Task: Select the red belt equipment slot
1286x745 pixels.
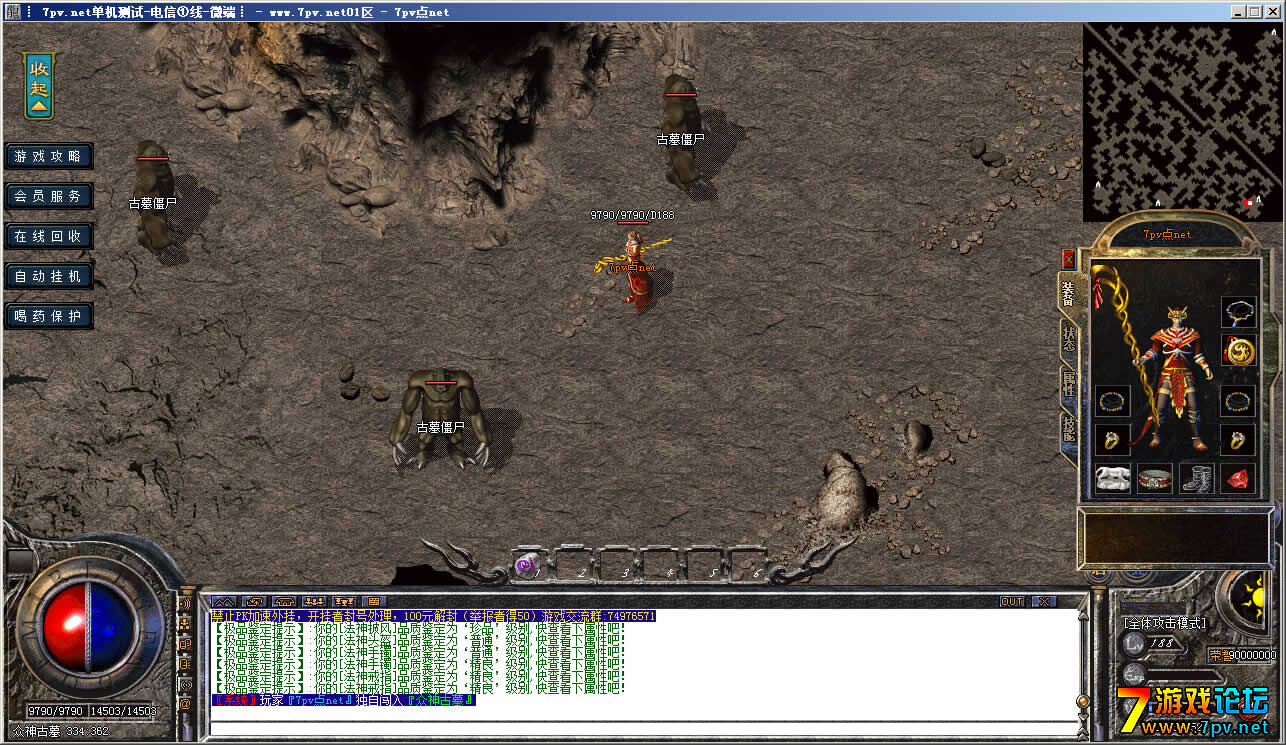Action: [x=1155, y=478]
